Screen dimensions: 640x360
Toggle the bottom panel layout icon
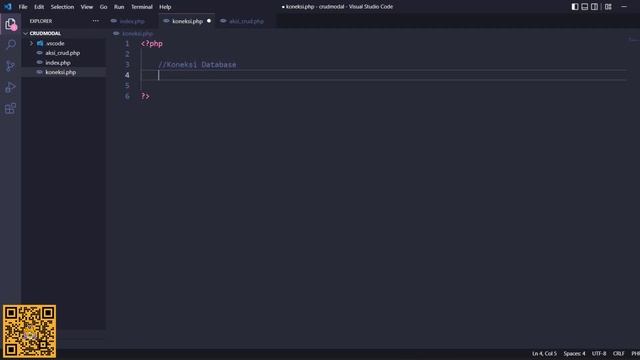(584, 7)
